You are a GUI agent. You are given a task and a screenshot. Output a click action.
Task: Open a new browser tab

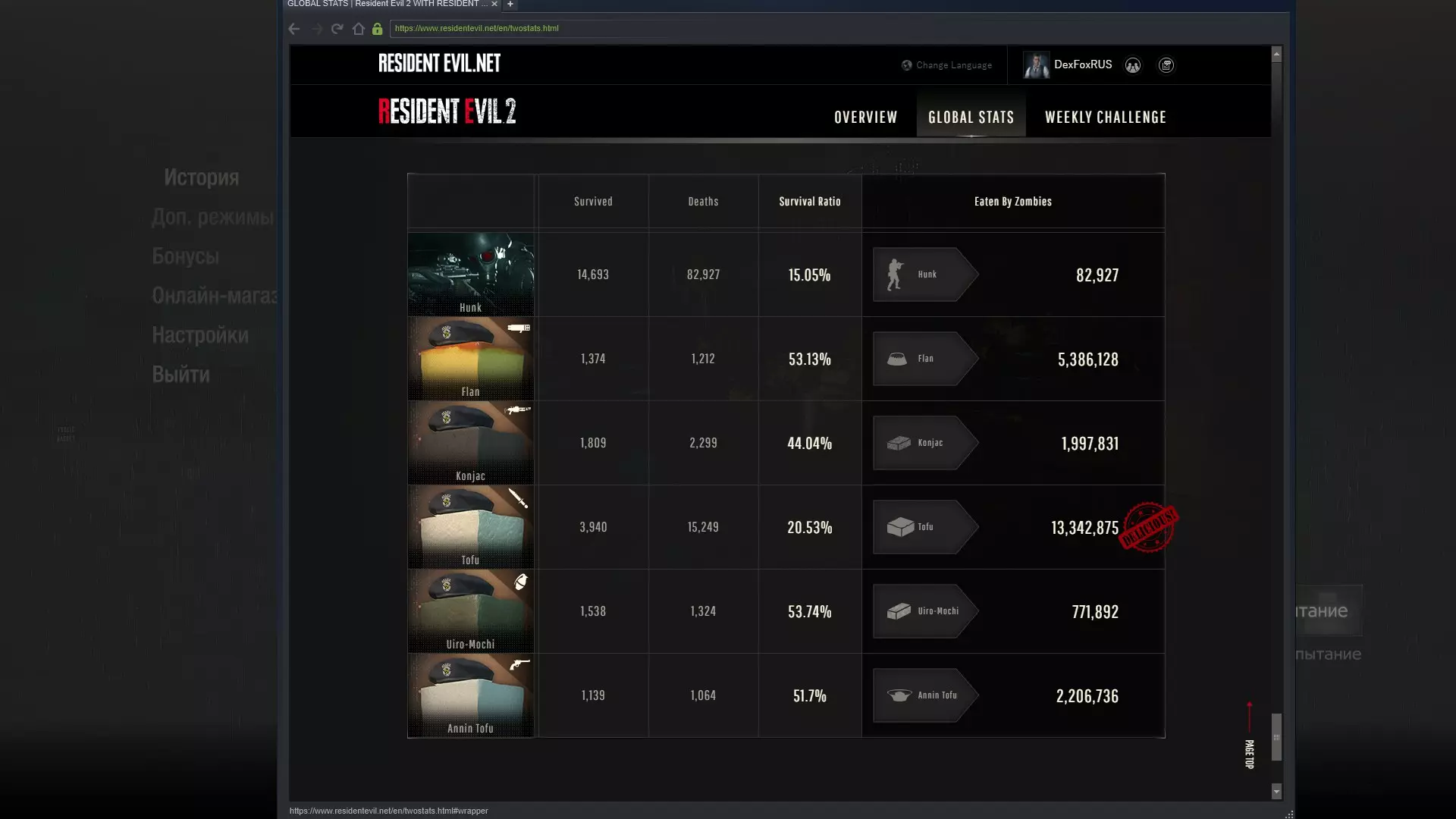pos(510,4)
